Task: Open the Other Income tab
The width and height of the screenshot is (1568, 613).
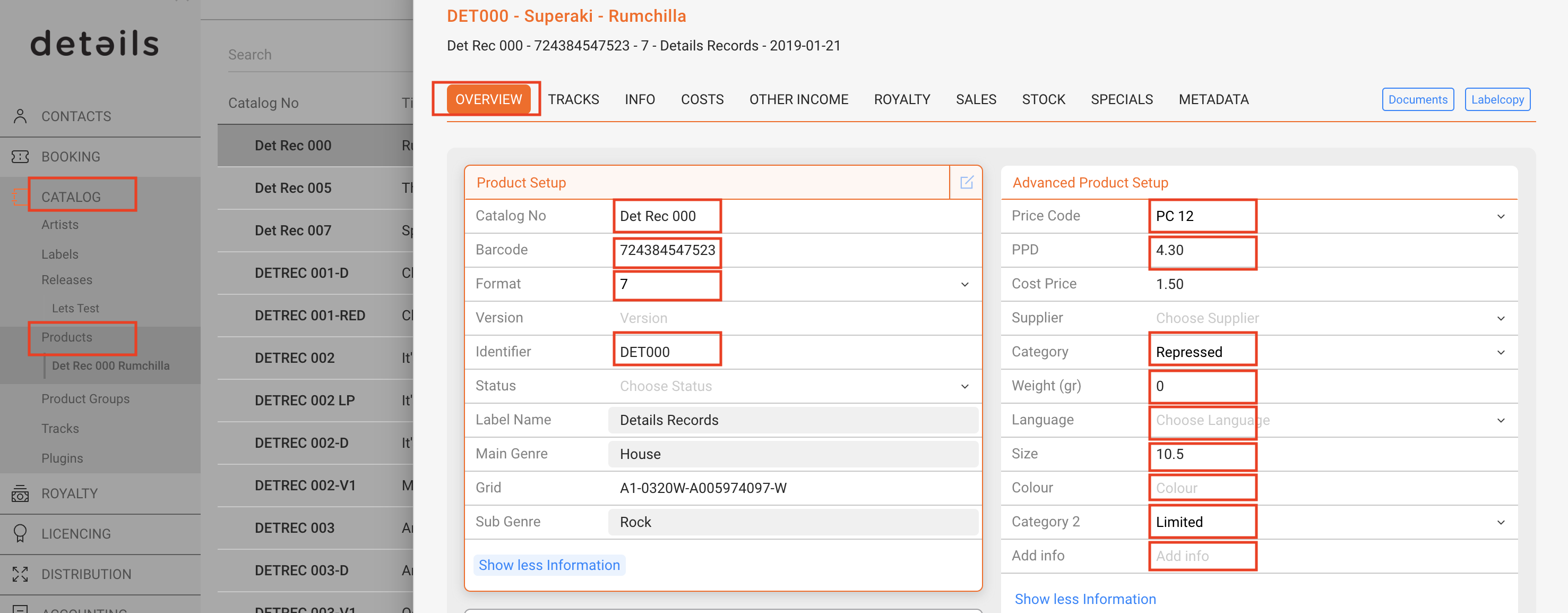Action: click(799, 99)
